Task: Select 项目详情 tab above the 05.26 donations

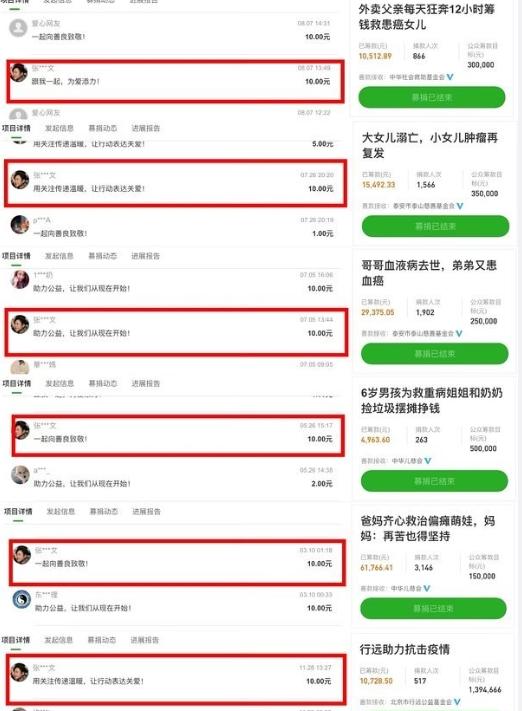Action: [x=17, y=384]
